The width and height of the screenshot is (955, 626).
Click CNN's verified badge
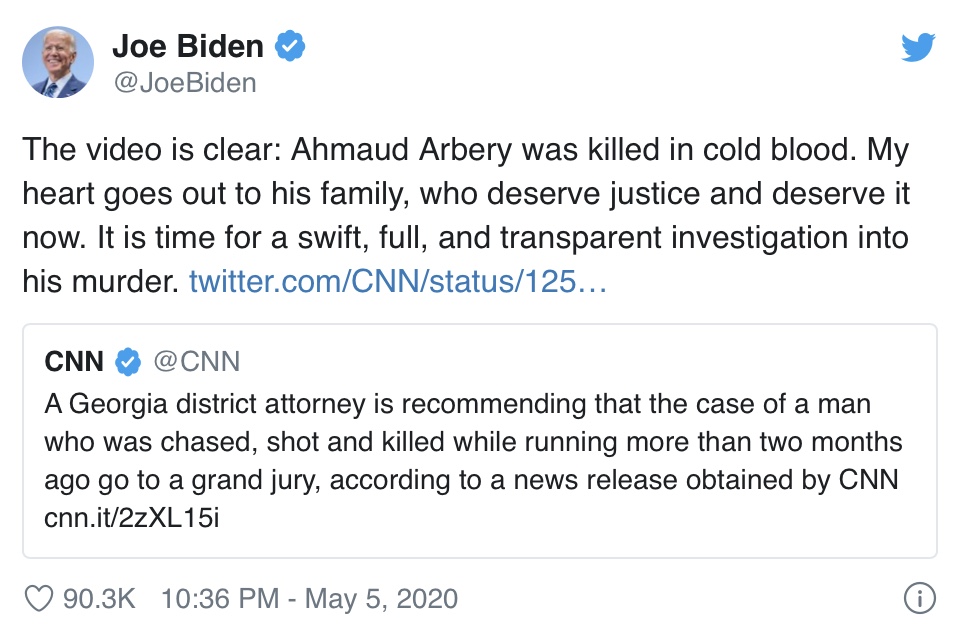pyautogui.click(x=128, y=362)
